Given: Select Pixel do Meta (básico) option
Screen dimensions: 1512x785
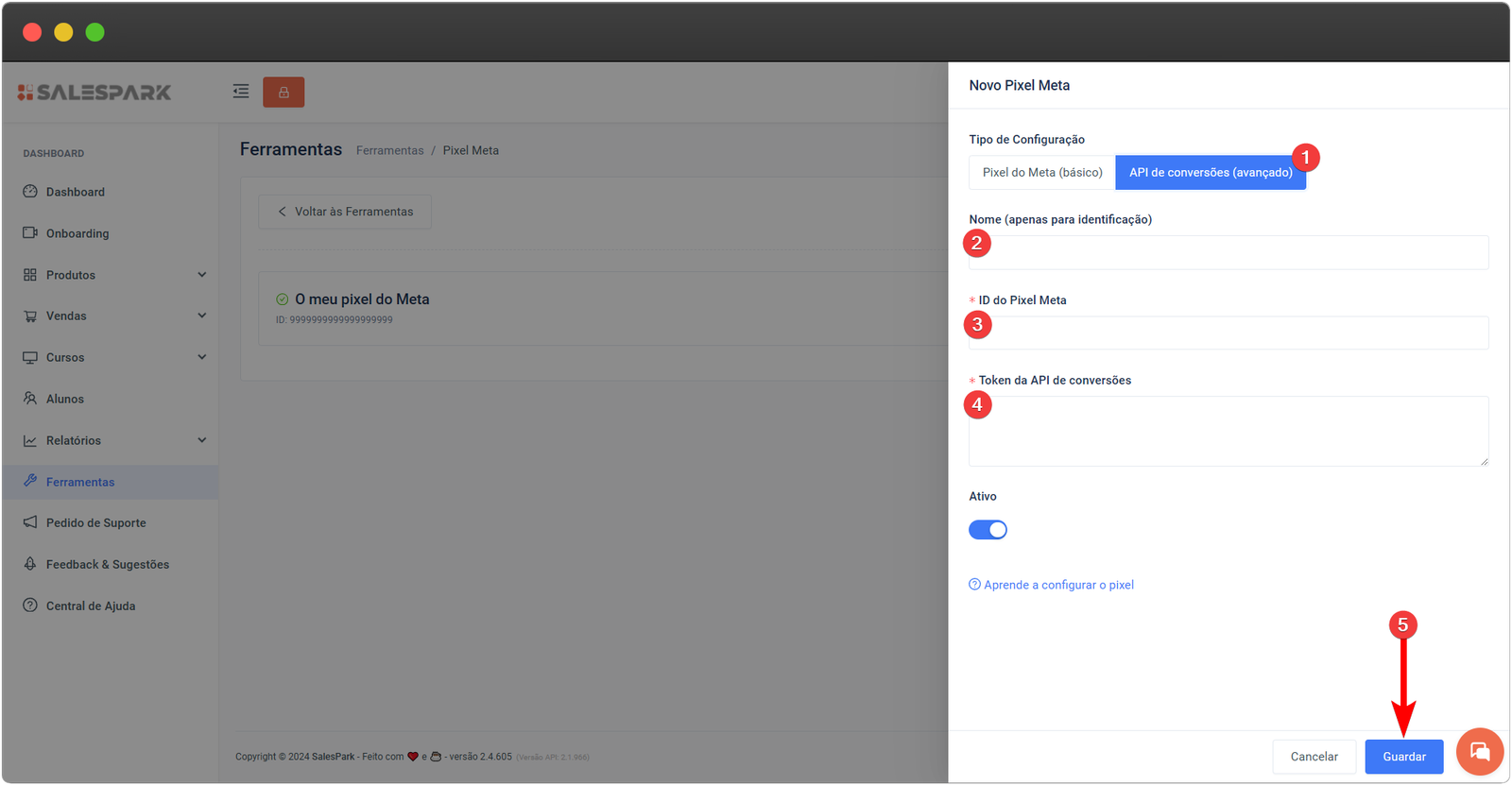Looking at the screenshot, I should (1042, 173).
